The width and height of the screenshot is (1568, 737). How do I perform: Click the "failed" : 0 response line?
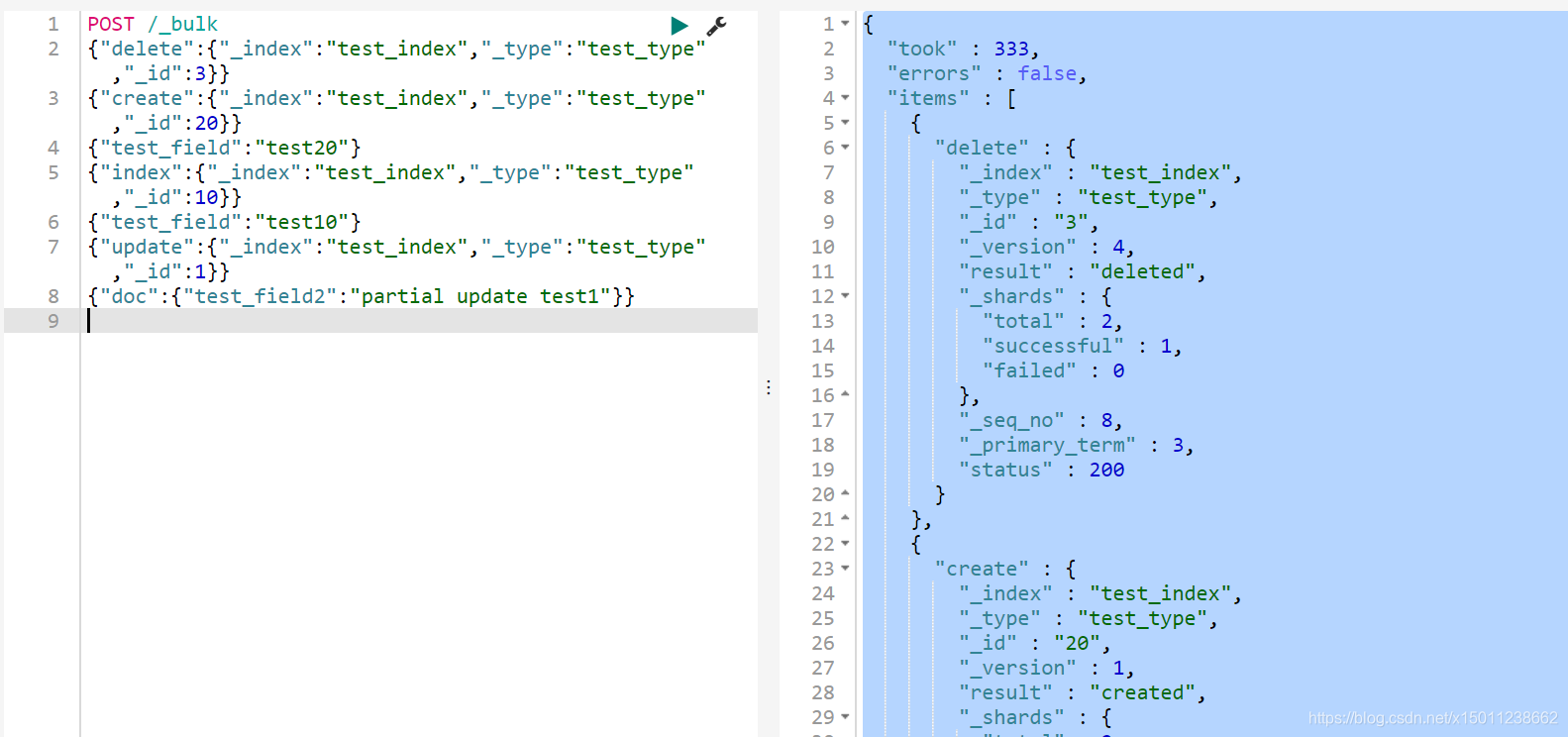coord(1054,370)
